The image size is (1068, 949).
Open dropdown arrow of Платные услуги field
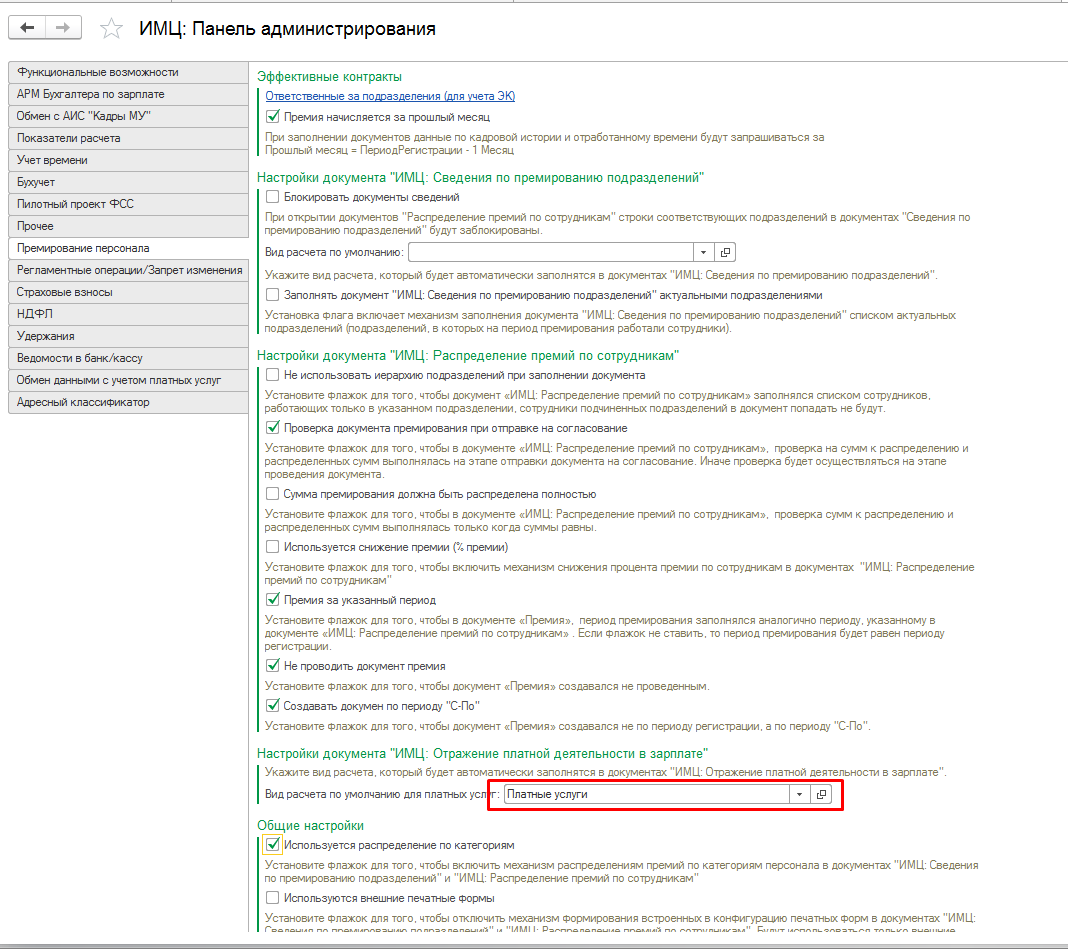click(798, 794)
